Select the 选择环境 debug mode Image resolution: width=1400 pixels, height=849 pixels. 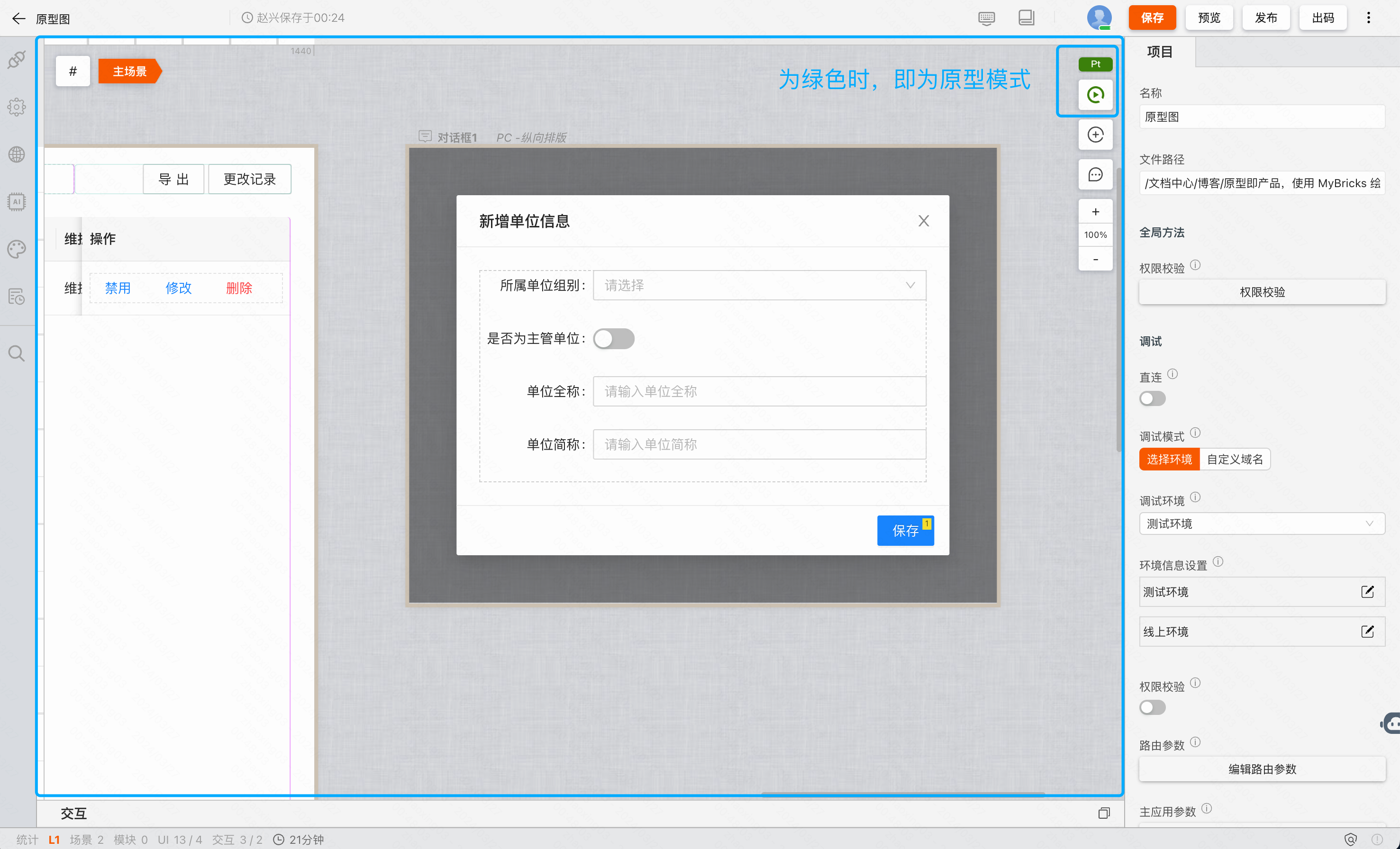point(1169,459)
